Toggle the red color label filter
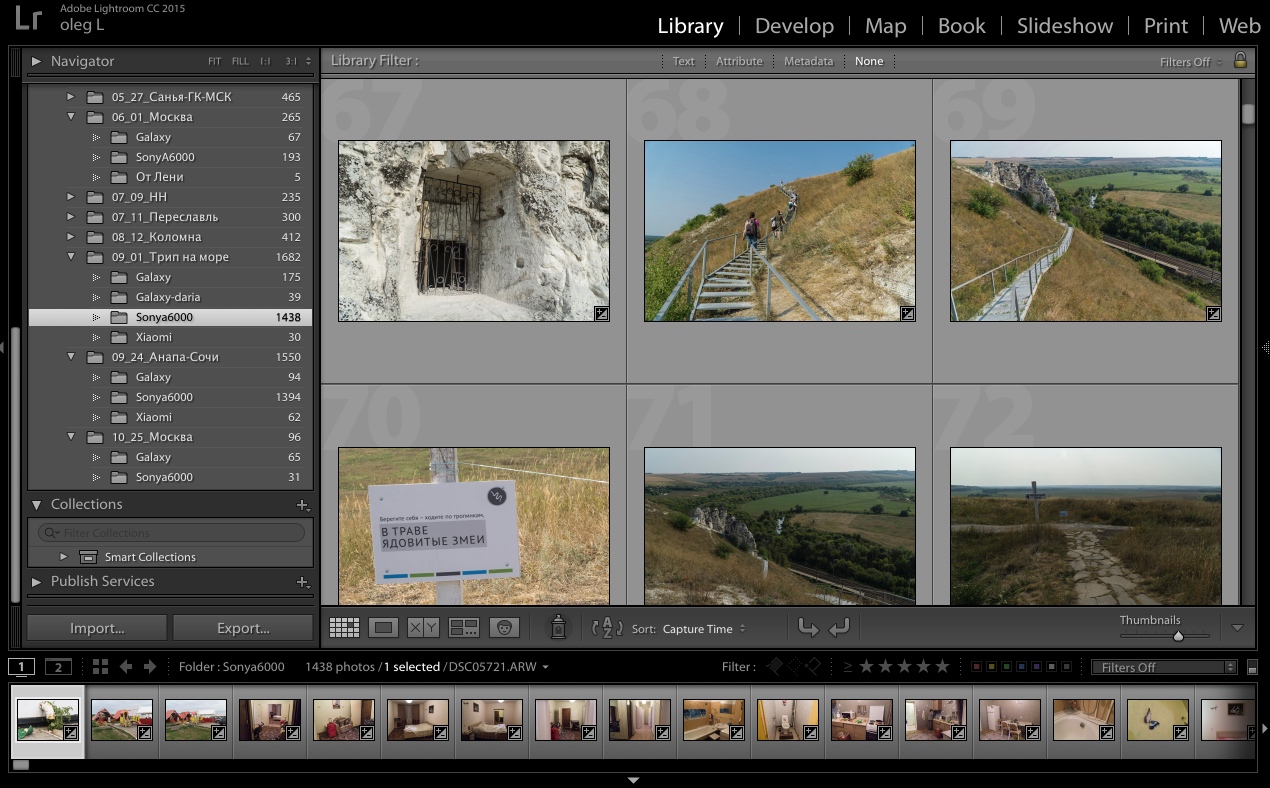The width and height of the screenshot is (1270, 788). coord(976,667)
